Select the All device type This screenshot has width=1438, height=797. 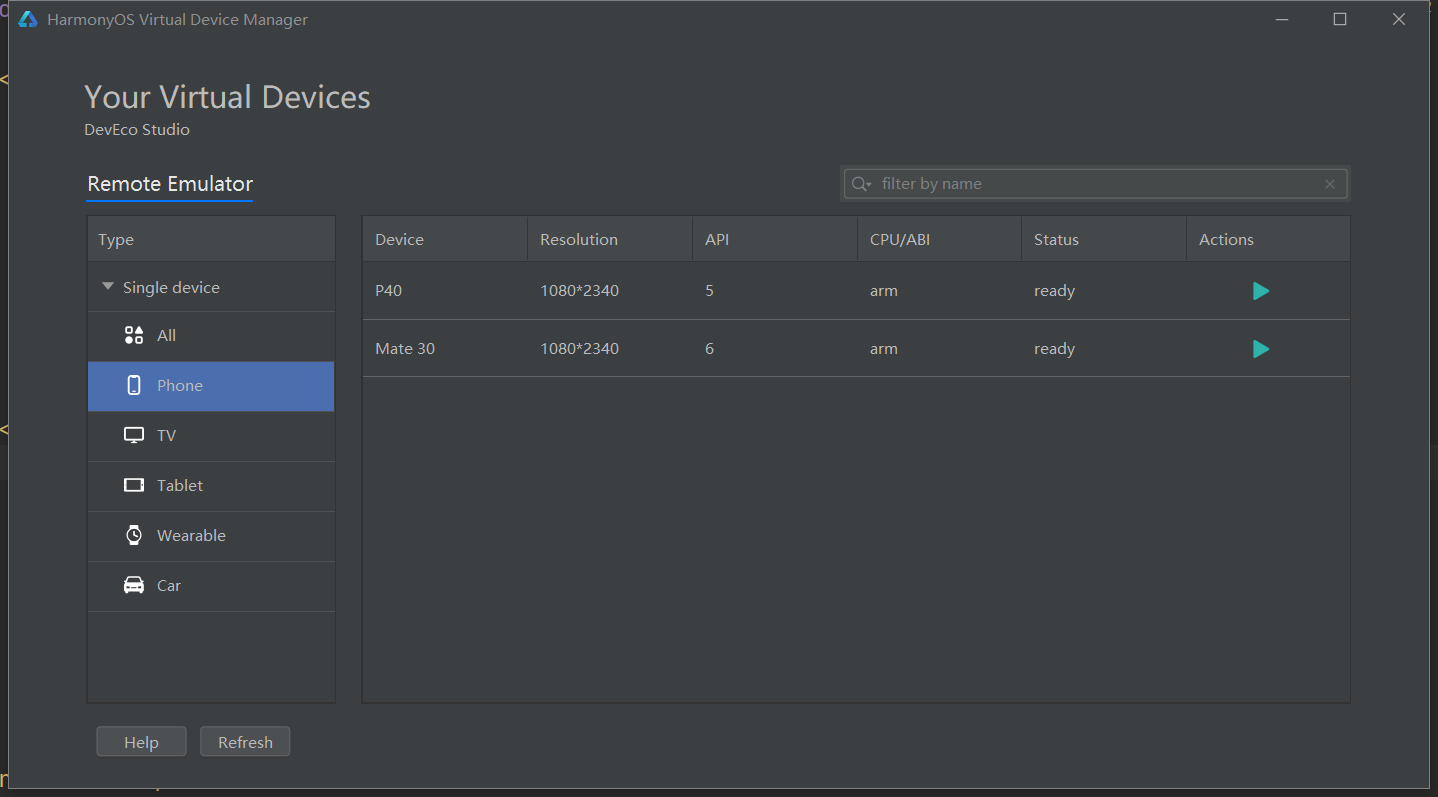click(211, 336)
